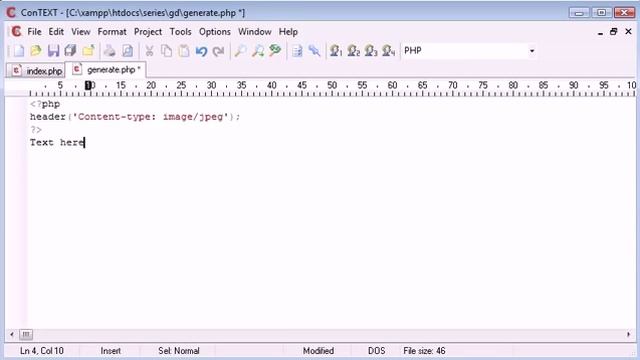Open Find with the magnifier icon

tap(240, 51)
